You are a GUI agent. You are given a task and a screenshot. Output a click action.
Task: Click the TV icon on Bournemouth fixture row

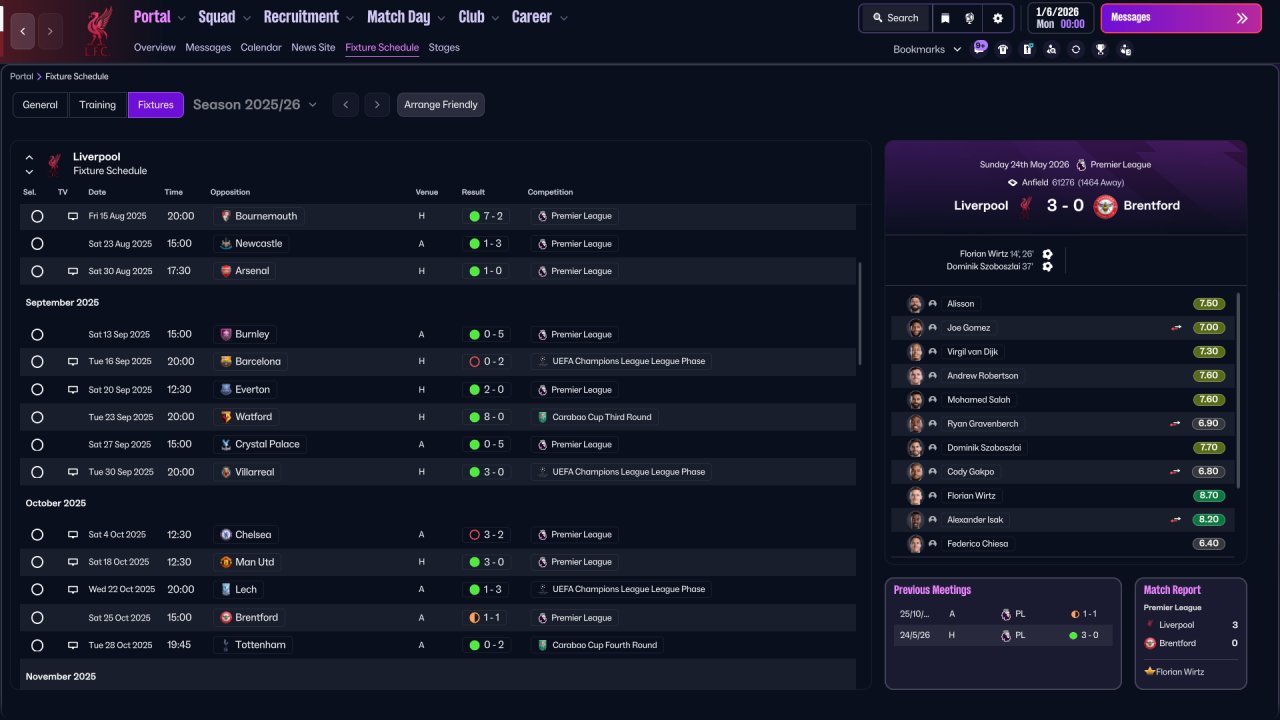tap(73, 216)
